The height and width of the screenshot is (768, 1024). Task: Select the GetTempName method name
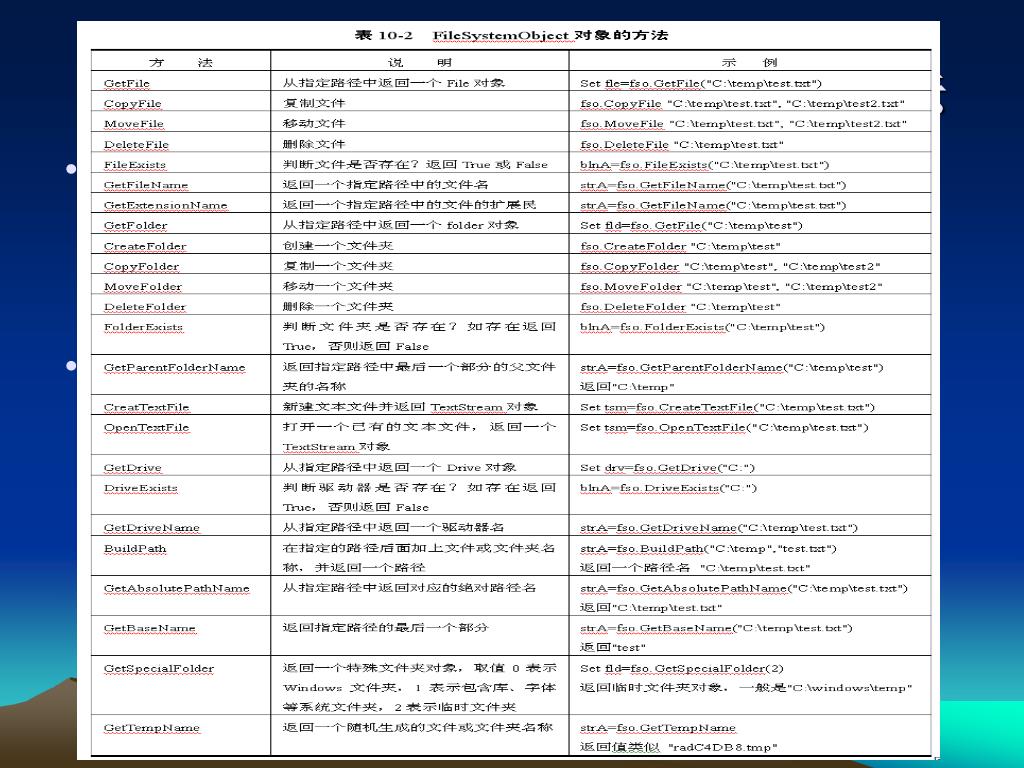pyautogui.click(x=152, y=728)
